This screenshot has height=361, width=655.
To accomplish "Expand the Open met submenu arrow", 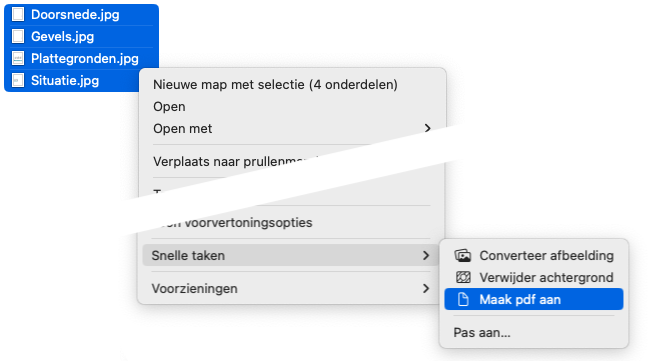I will coord(427,128).
